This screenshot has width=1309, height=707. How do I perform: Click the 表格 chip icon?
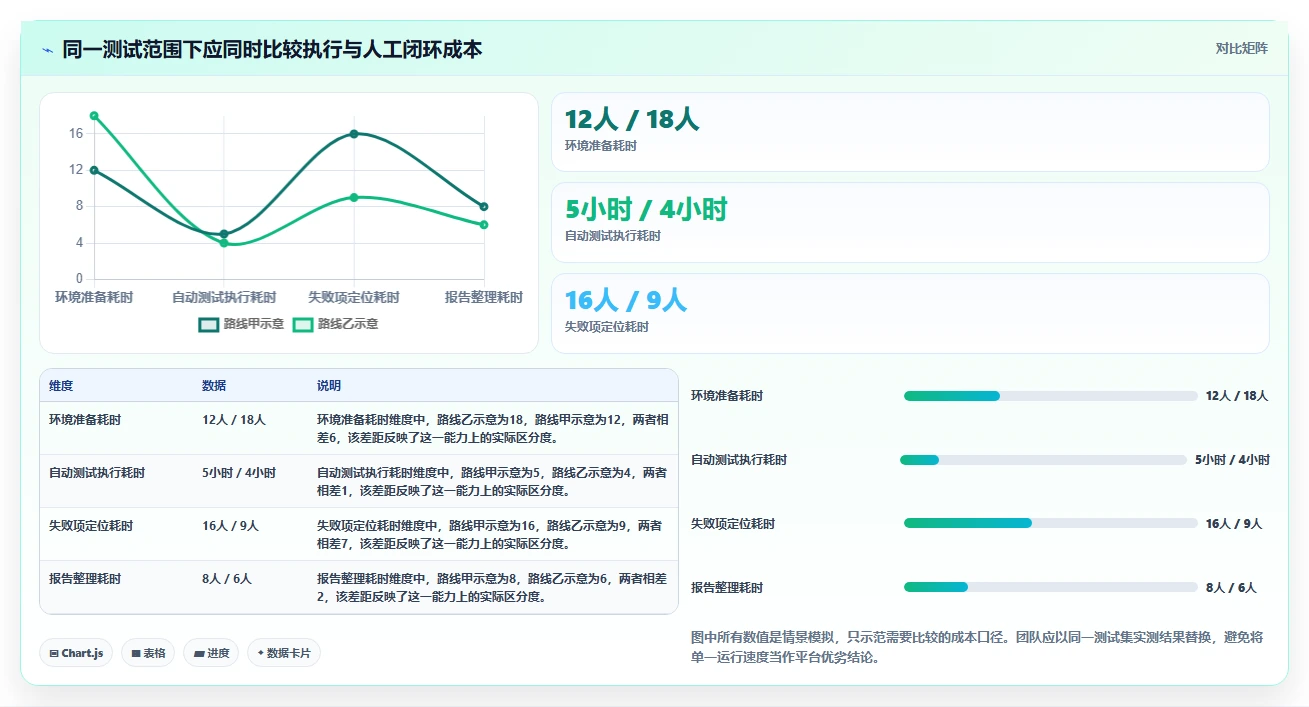click(135, 654)
